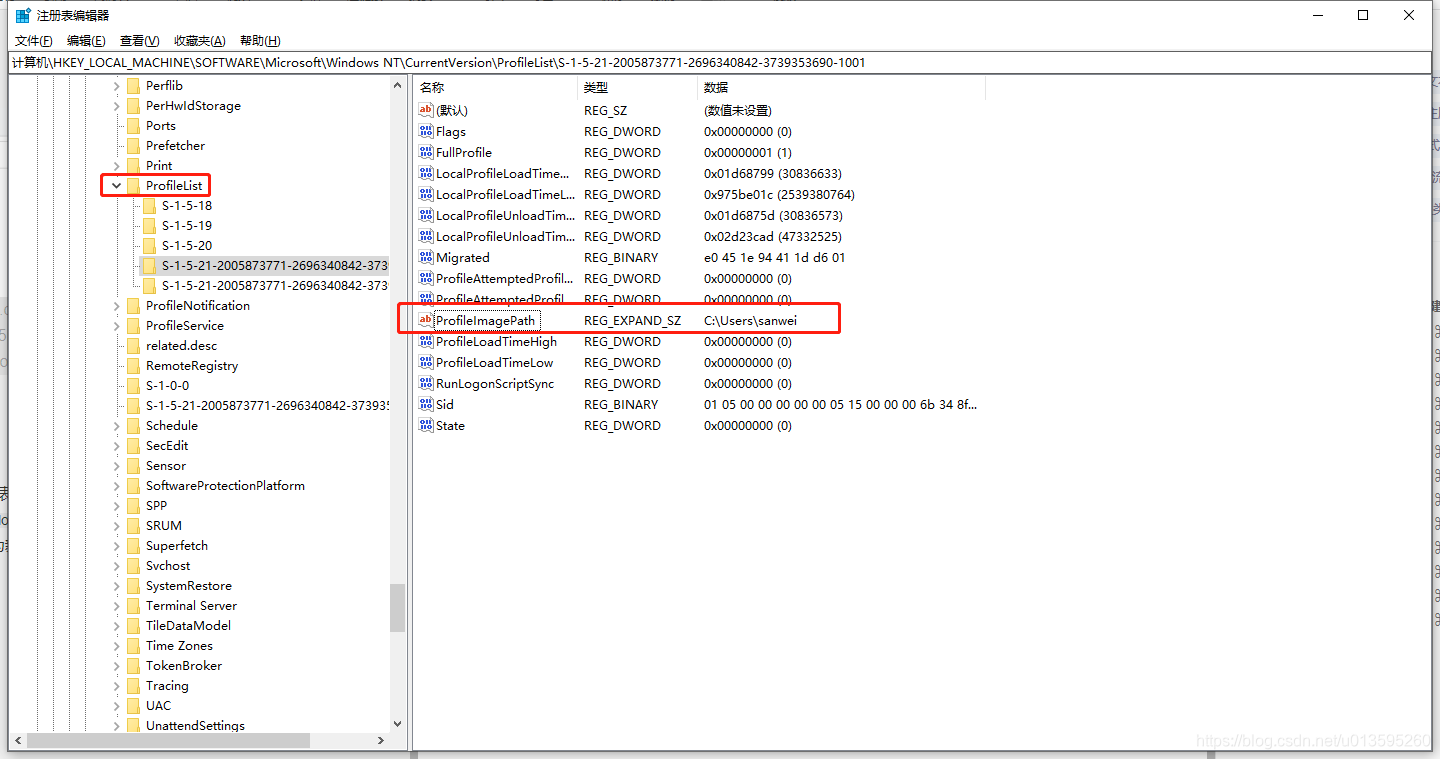Click the REG_EXPAND_SZ type cell
1440x759 pixels.
[x=632, y=320]
